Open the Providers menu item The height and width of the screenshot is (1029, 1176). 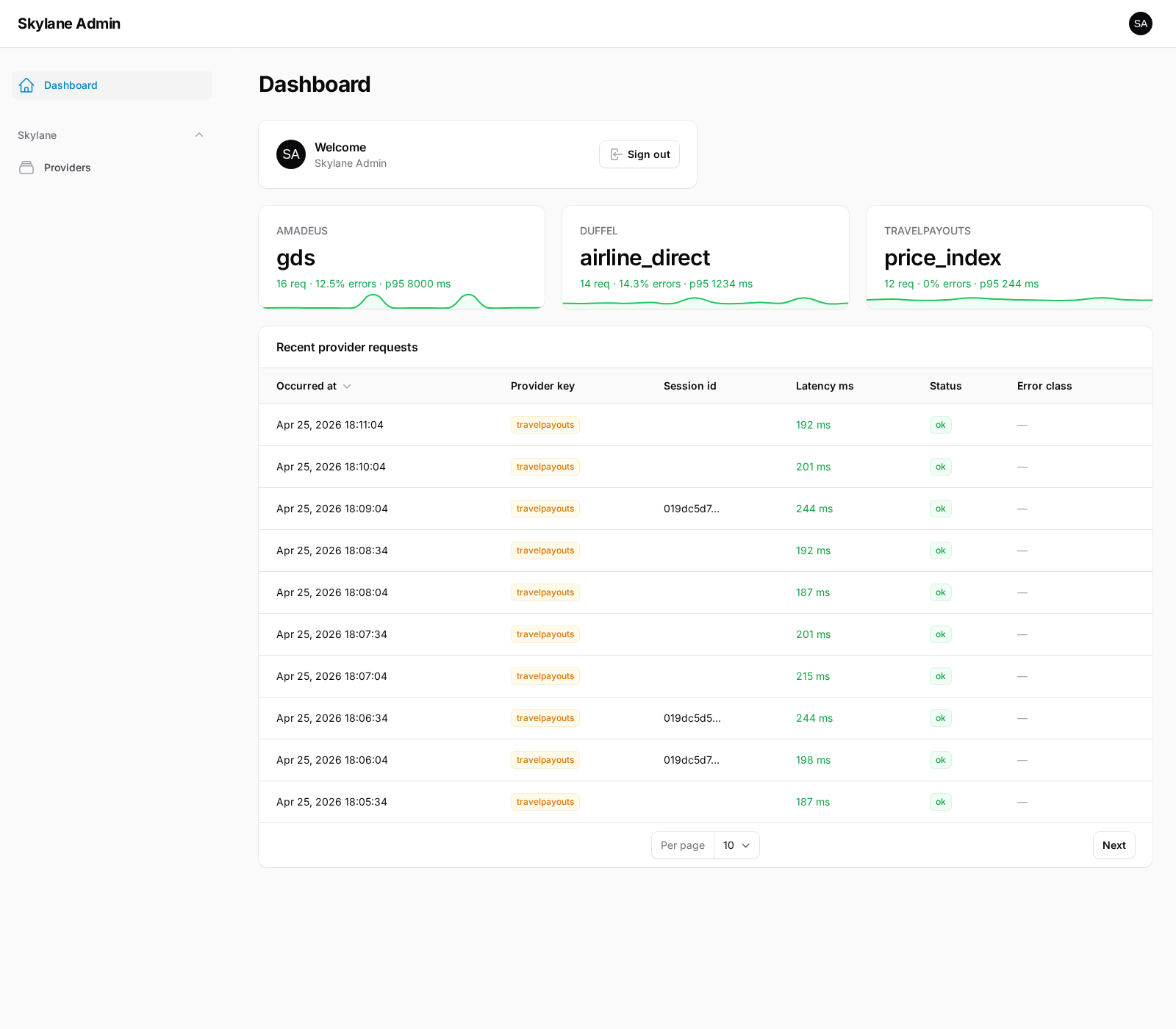(x=112, y=168)
